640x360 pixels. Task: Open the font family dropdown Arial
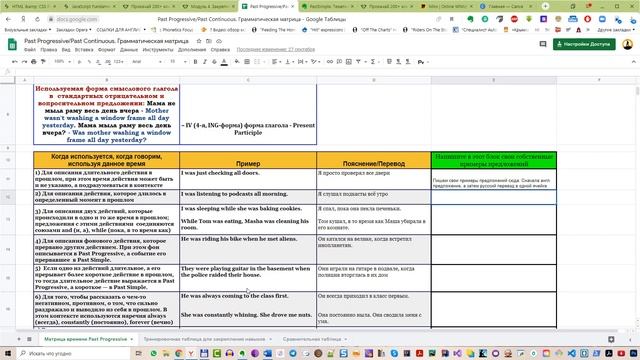pyautogui.click(x=147, y=62)
